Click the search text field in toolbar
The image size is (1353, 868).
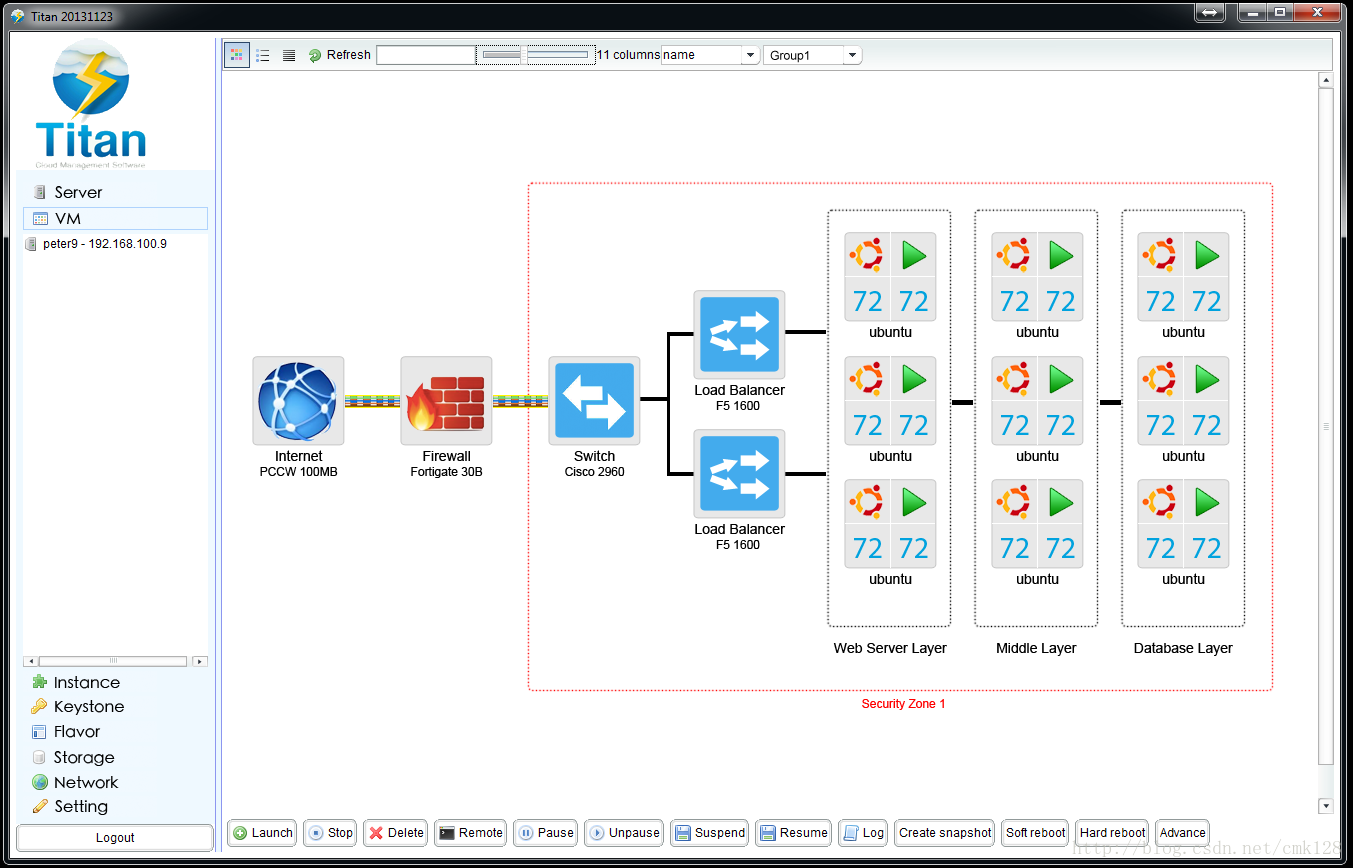[426, 55]
